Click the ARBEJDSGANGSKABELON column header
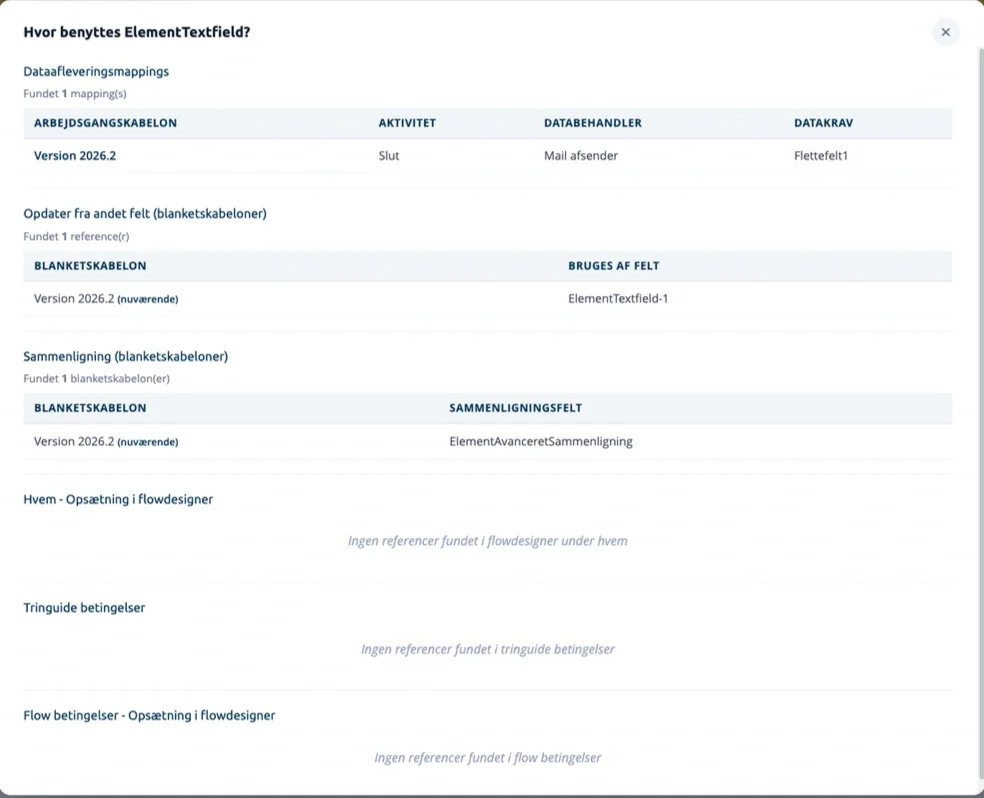This screenshot has height=798, width=984. pos(105,123)
